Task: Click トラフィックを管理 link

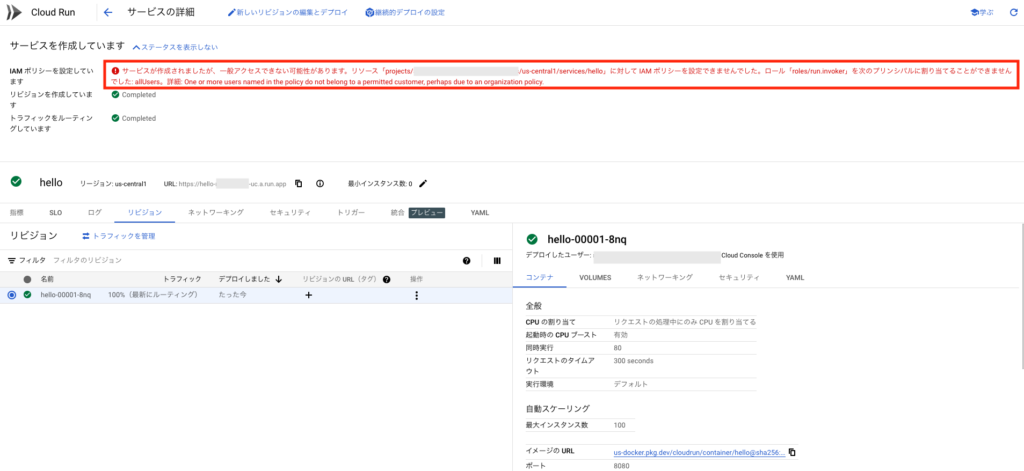Action: (x=118, y=236)
